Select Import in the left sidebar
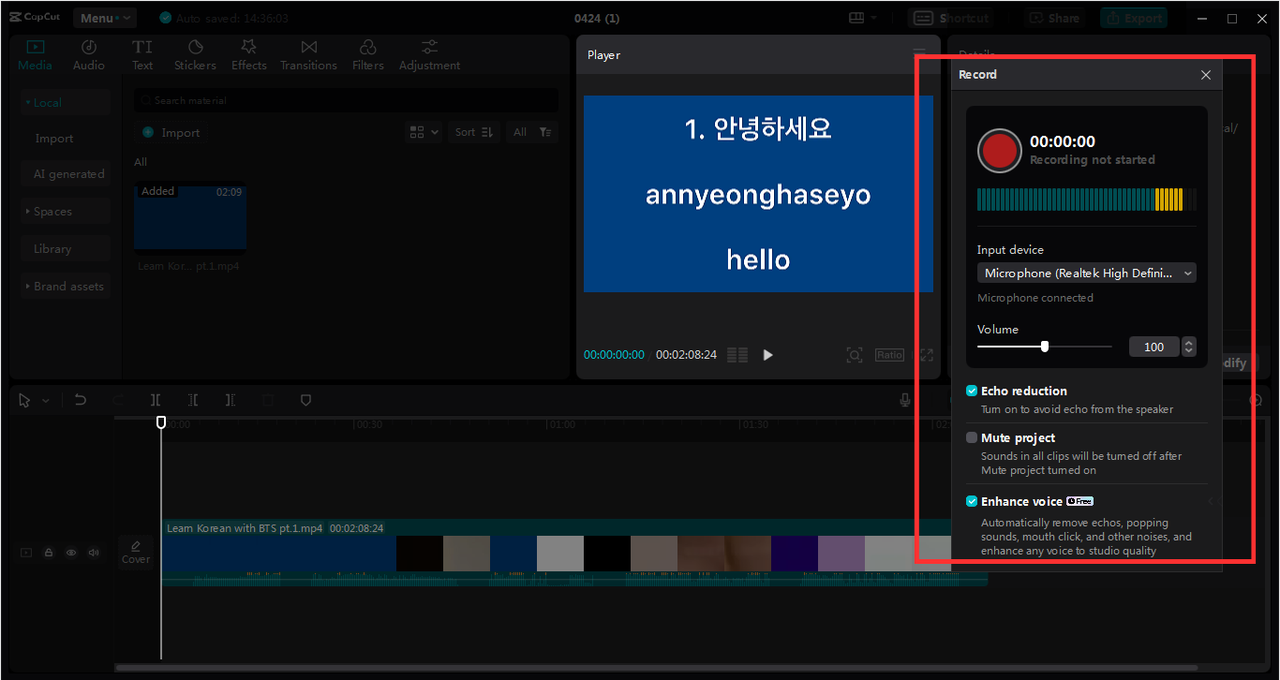The width and height of the screenshot is (1280, 680). [55, 139]
